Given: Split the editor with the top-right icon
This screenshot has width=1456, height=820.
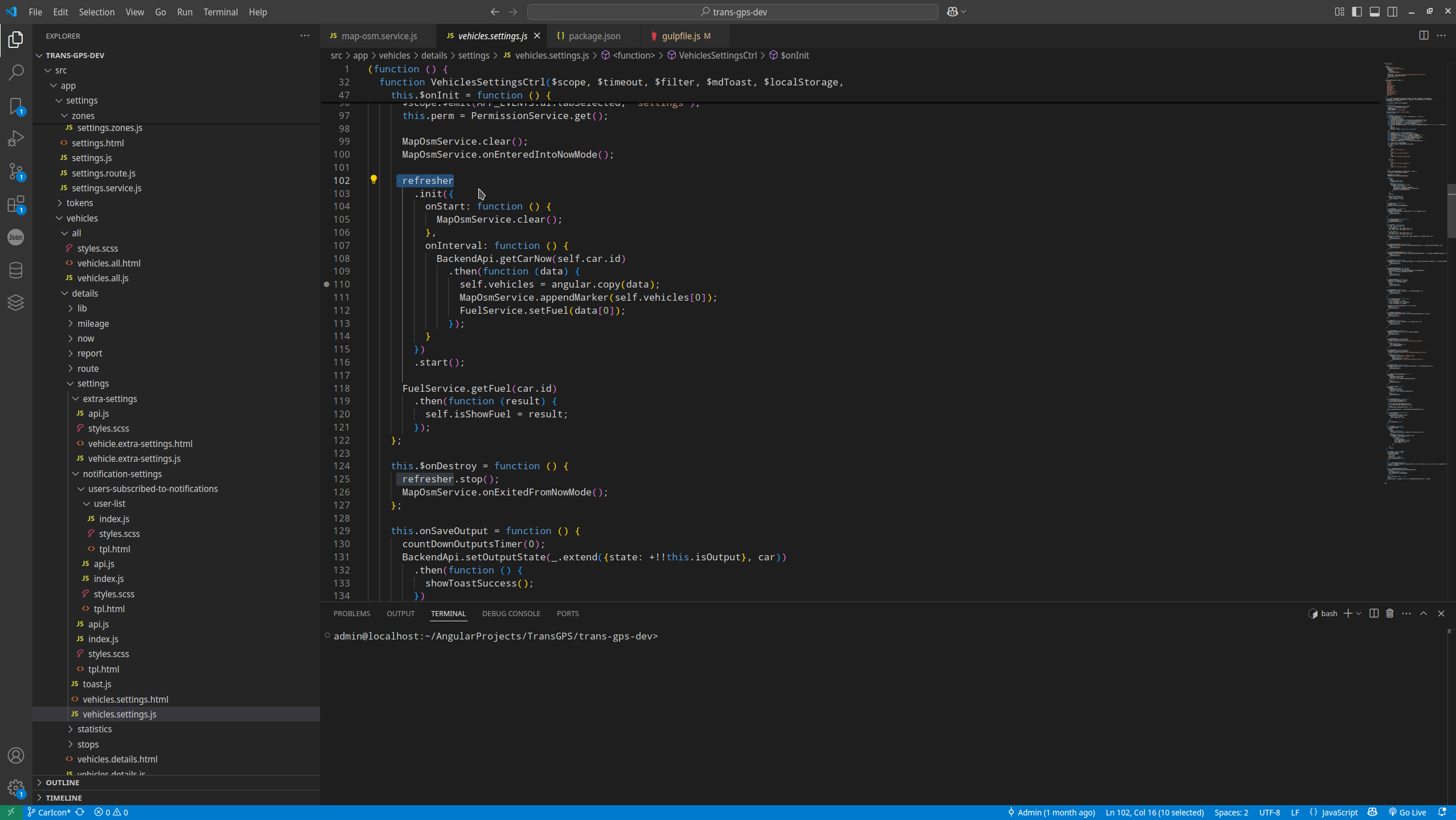Looking at the screenshot, I should tap(1424, 35).
